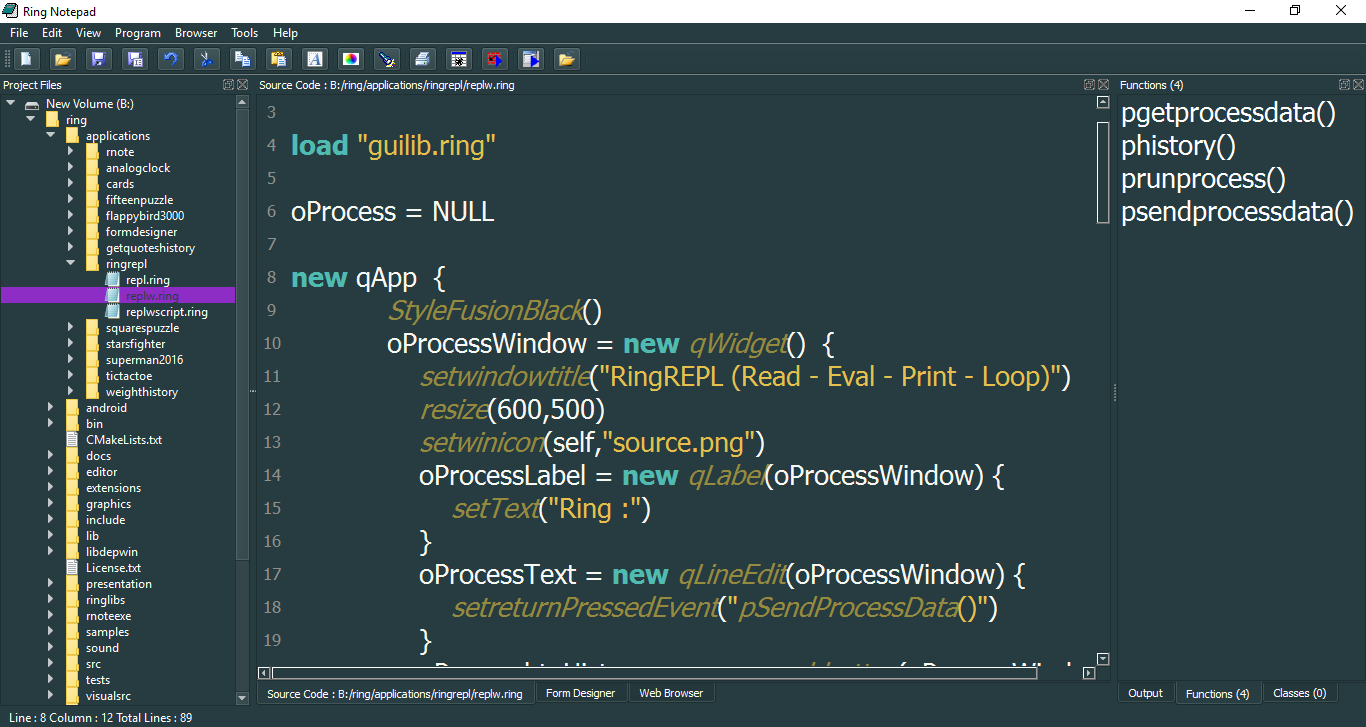Open replwscript.ring in the project tree

pos(166,312)
